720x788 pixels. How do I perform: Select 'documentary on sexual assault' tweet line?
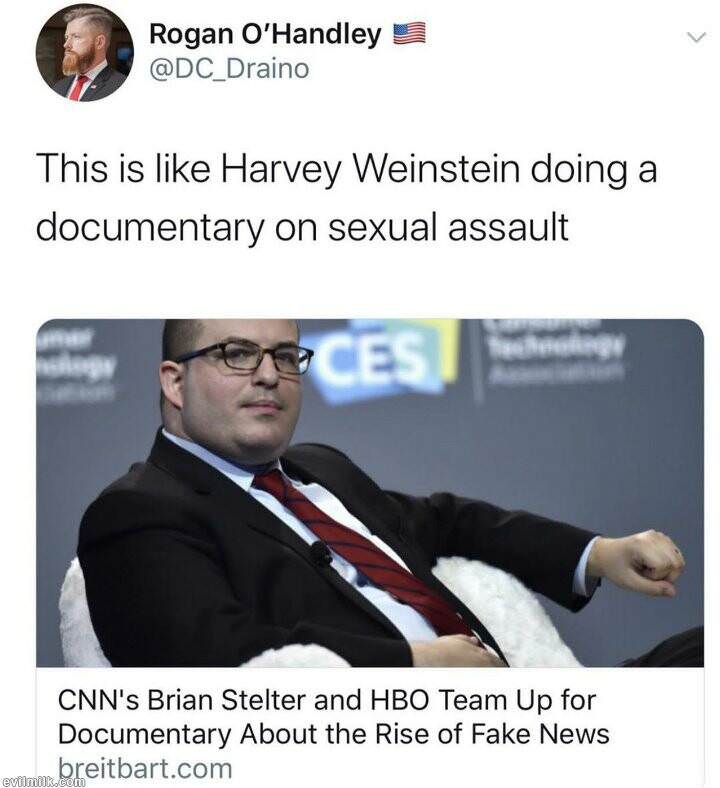(x=302, y=227)
